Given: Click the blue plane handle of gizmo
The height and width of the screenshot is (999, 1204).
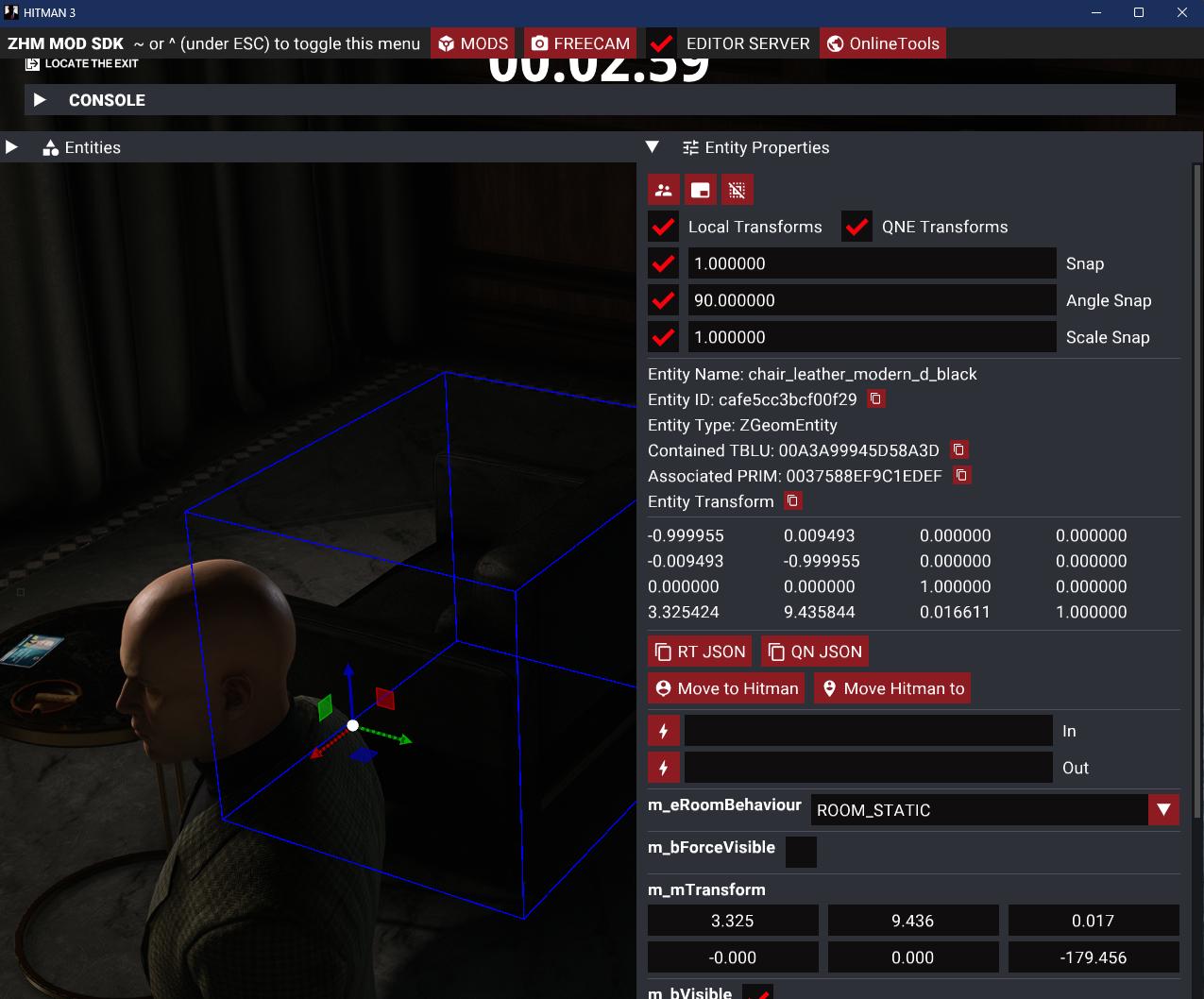Looking at the screenshot, I should 364,755.
